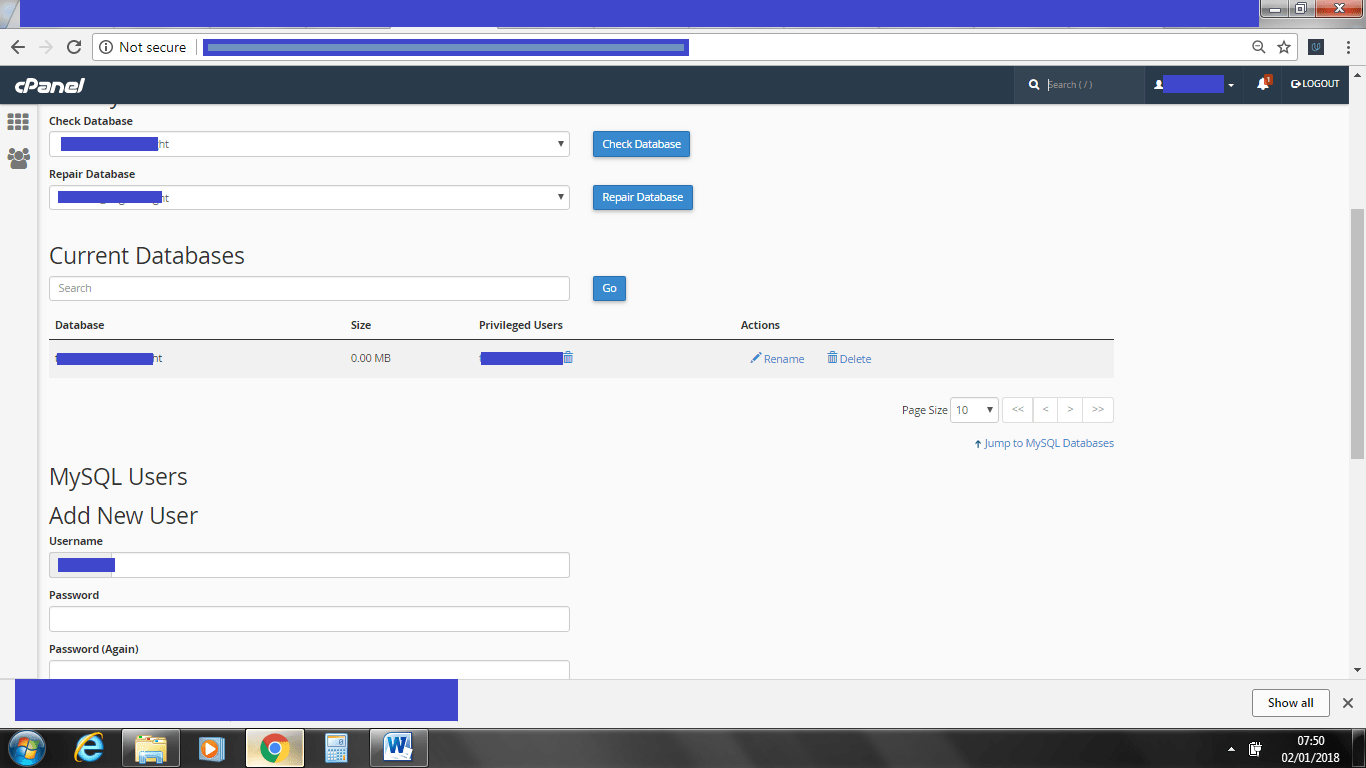Click Go to search databases
The height and width of the screenshot is (768, 1366).
(x=609, y=288)
